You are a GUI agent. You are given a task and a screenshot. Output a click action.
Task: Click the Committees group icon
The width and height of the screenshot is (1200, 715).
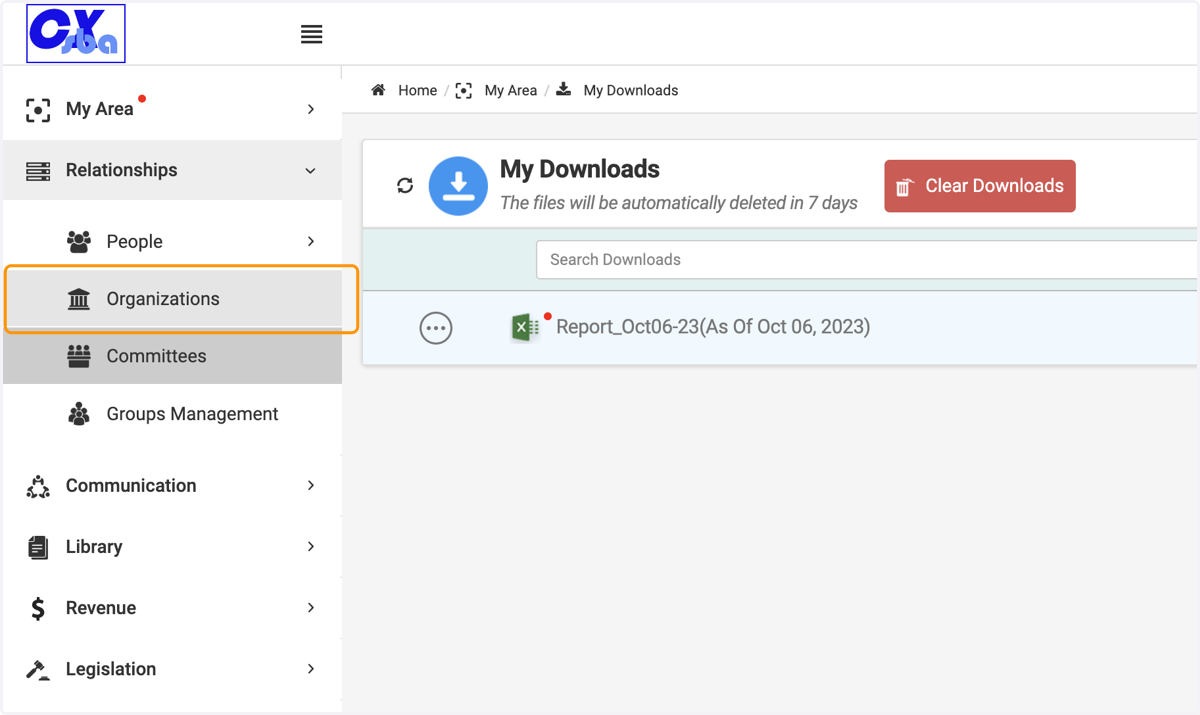[79, 356]
